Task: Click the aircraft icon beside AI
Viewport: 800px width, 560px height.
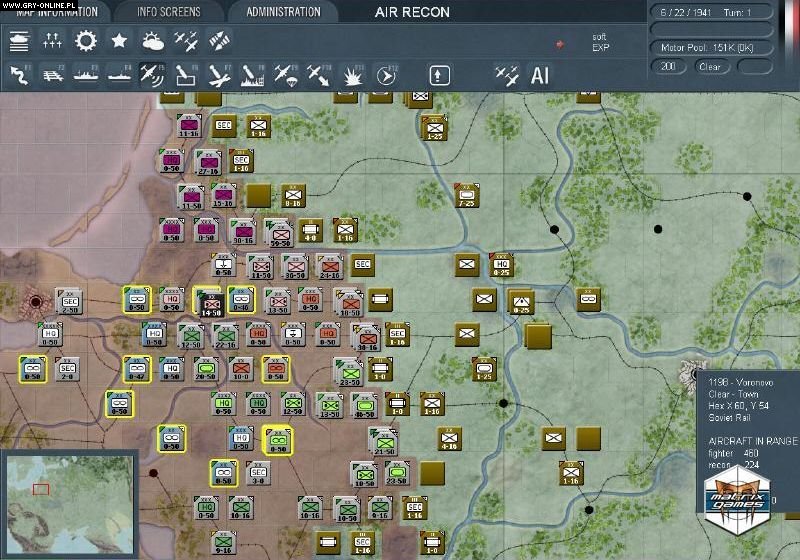Action: [507, 75]
